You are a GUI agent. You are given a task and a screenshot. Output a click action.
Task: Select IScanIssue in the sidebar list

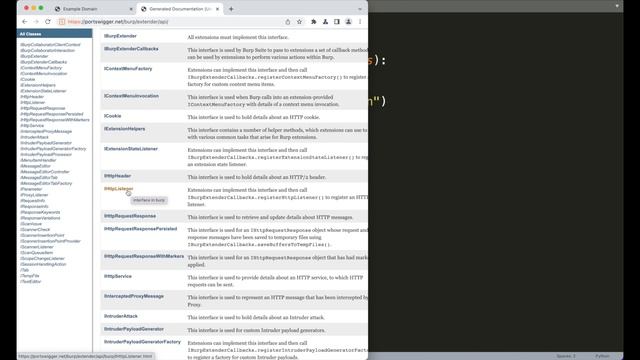[x=31, y=224]
